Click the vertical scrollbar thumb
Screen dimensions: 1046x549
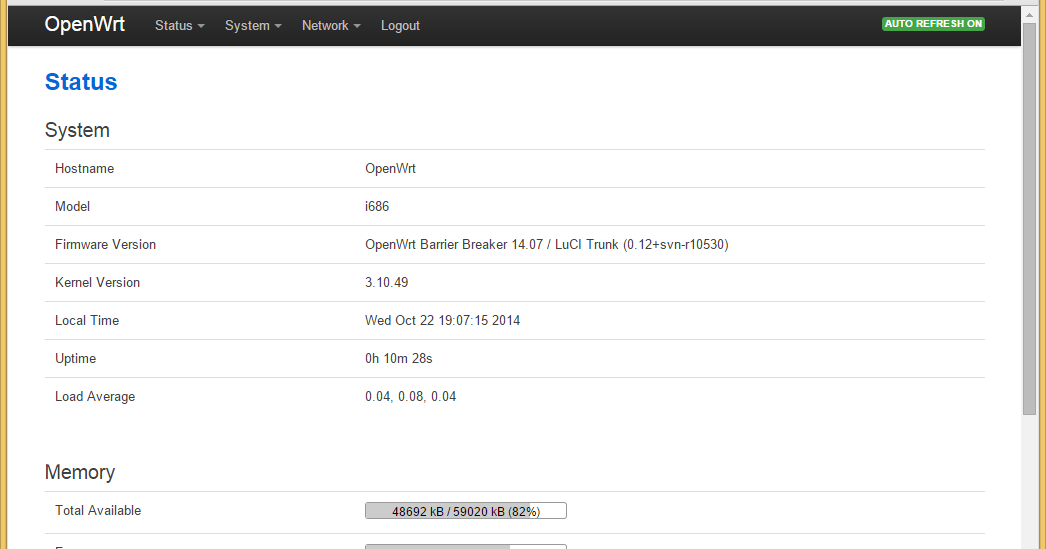(1029, 219)
